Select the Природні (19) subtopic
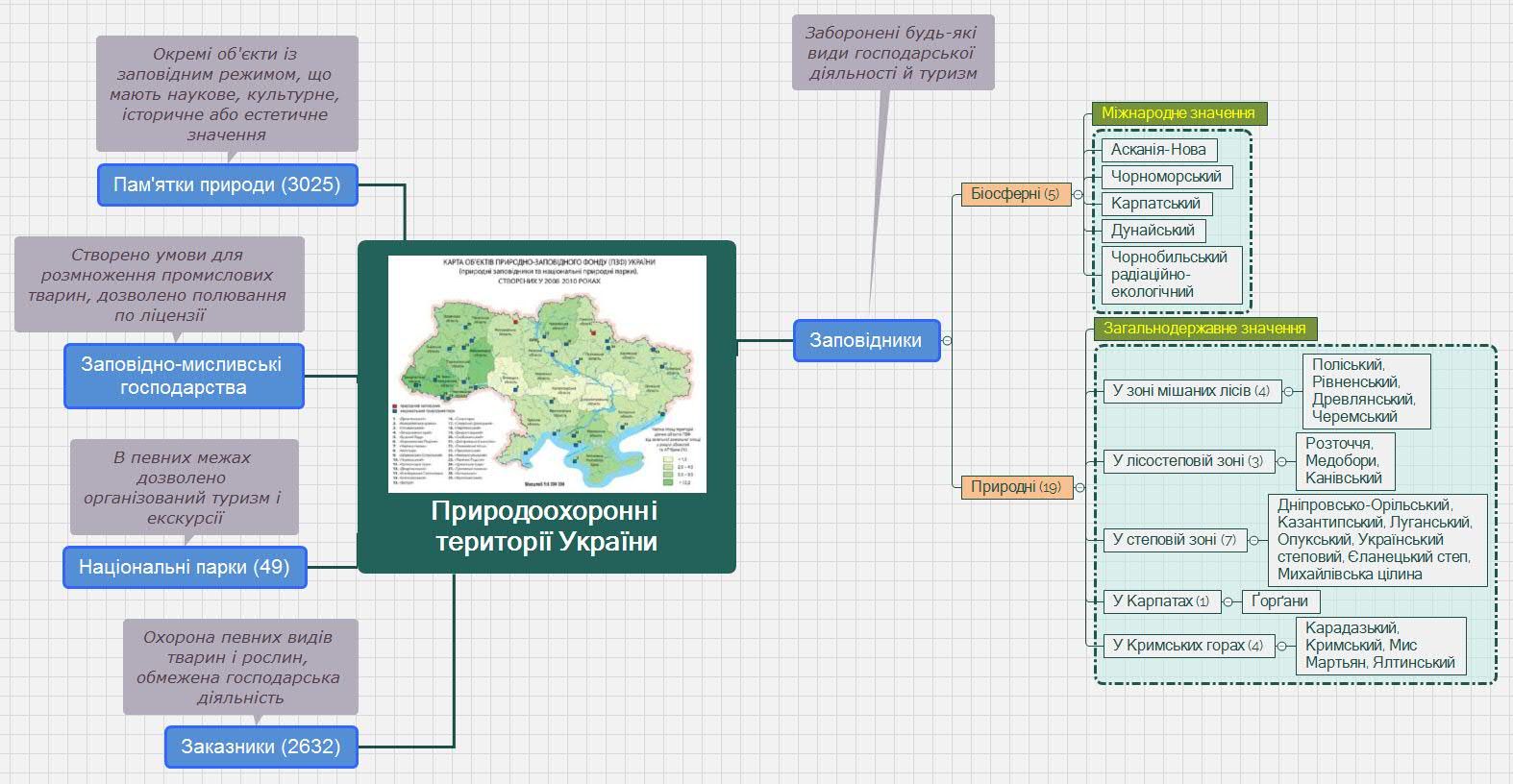 pos(1016,487)
